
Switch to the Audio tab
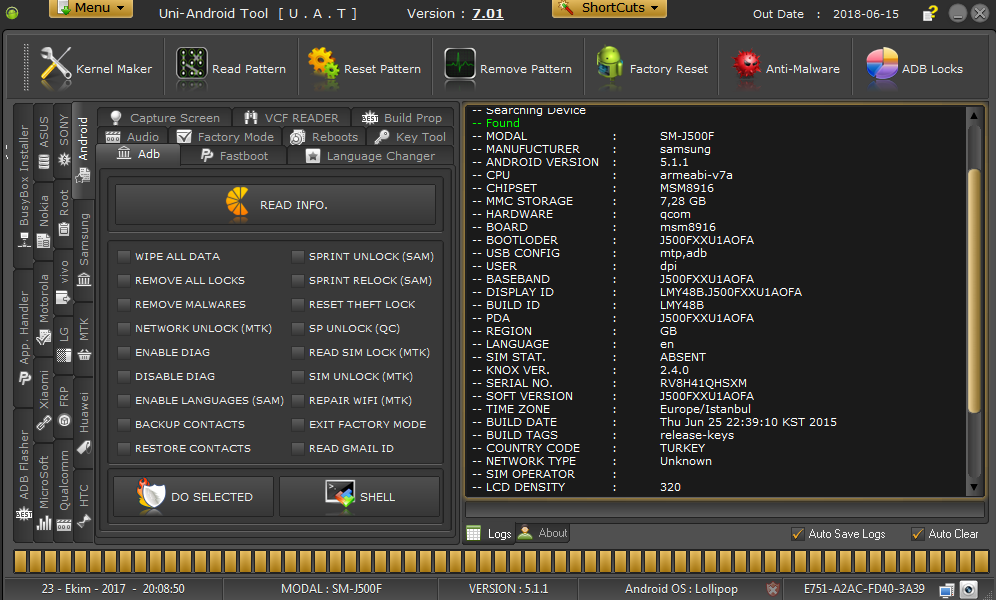point(133,137)
